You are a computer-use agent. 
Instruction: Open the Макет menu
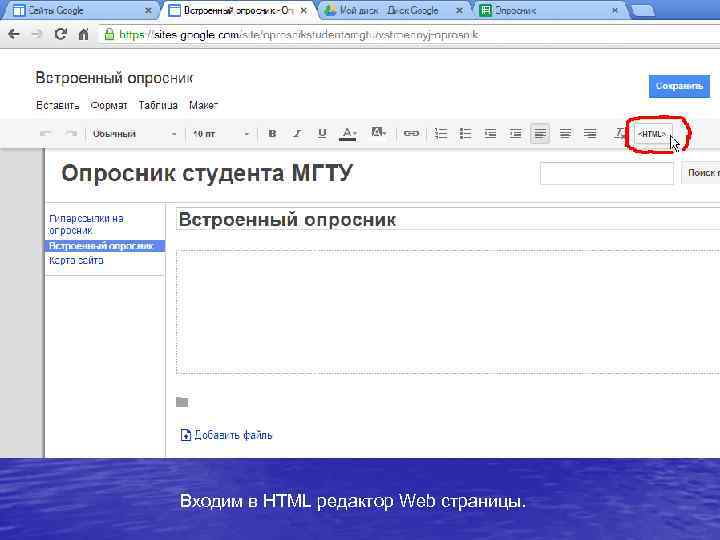[203, 105]
